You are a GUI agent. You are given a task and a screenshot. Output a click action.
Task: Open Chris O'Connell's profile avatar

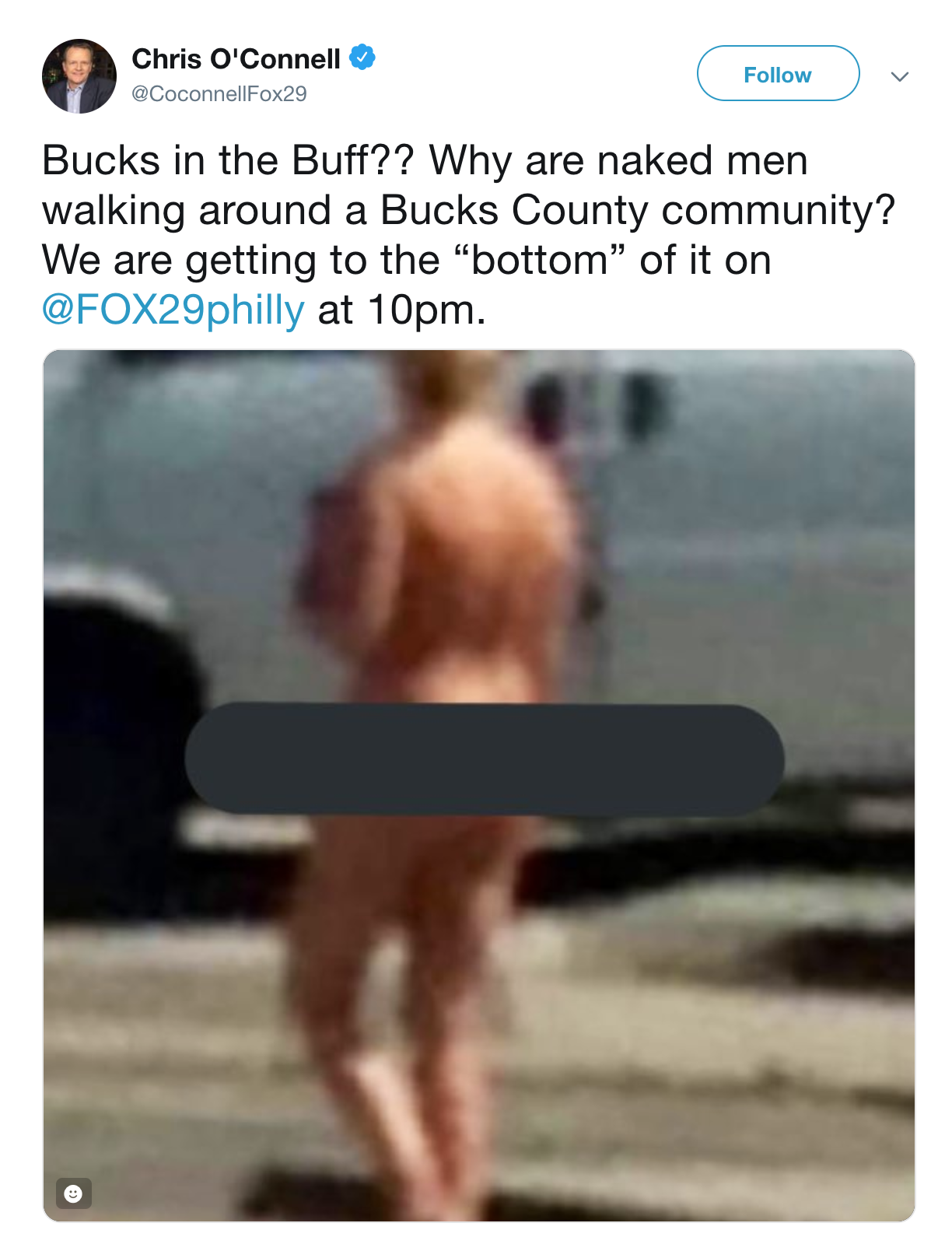79,76
